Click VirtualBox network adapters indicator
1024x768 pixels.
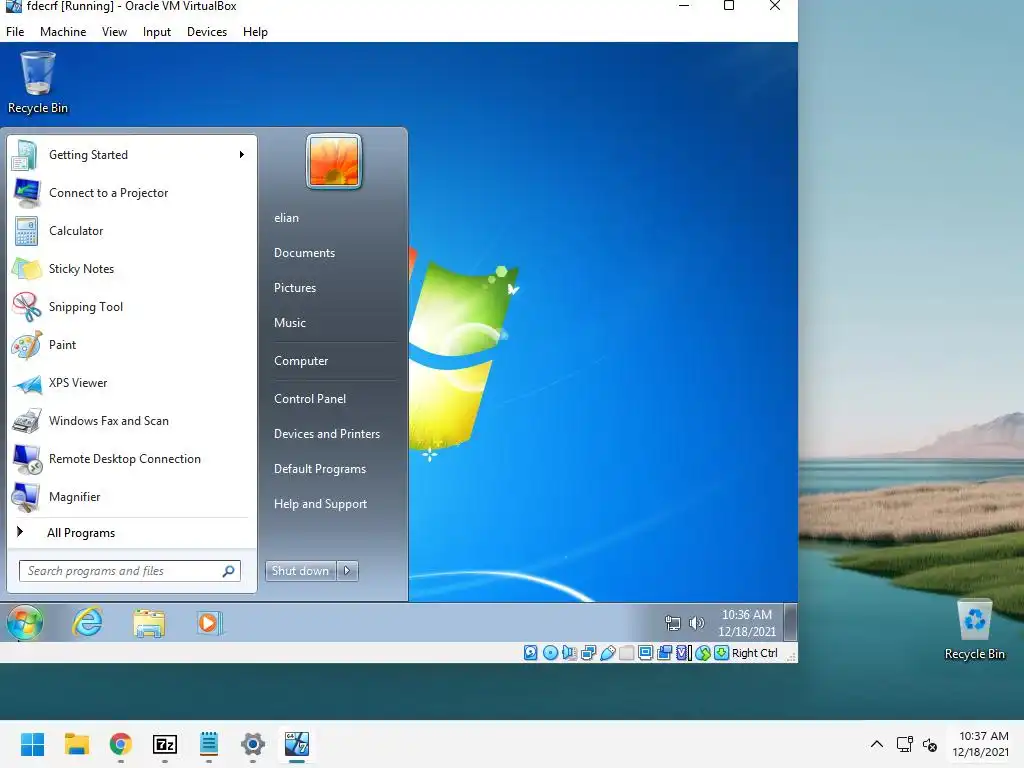[588, 652]
